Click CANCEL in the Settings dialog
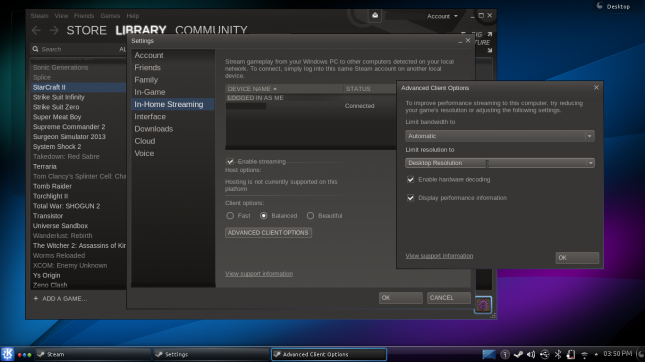This screenshot has width=645, height=362. coord(448,298)
